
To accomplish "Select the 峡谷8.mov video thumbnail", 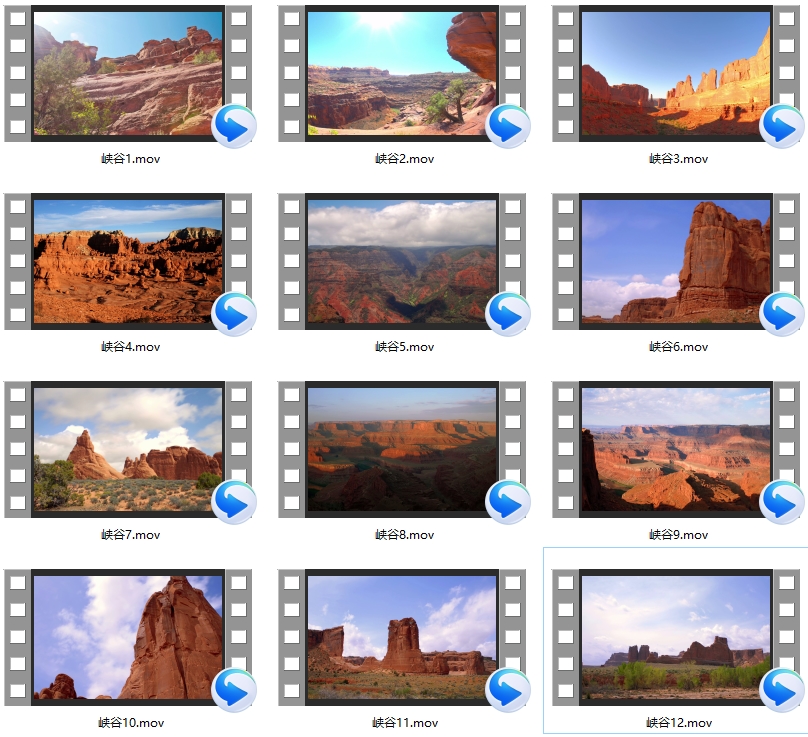I will [402, 450].
